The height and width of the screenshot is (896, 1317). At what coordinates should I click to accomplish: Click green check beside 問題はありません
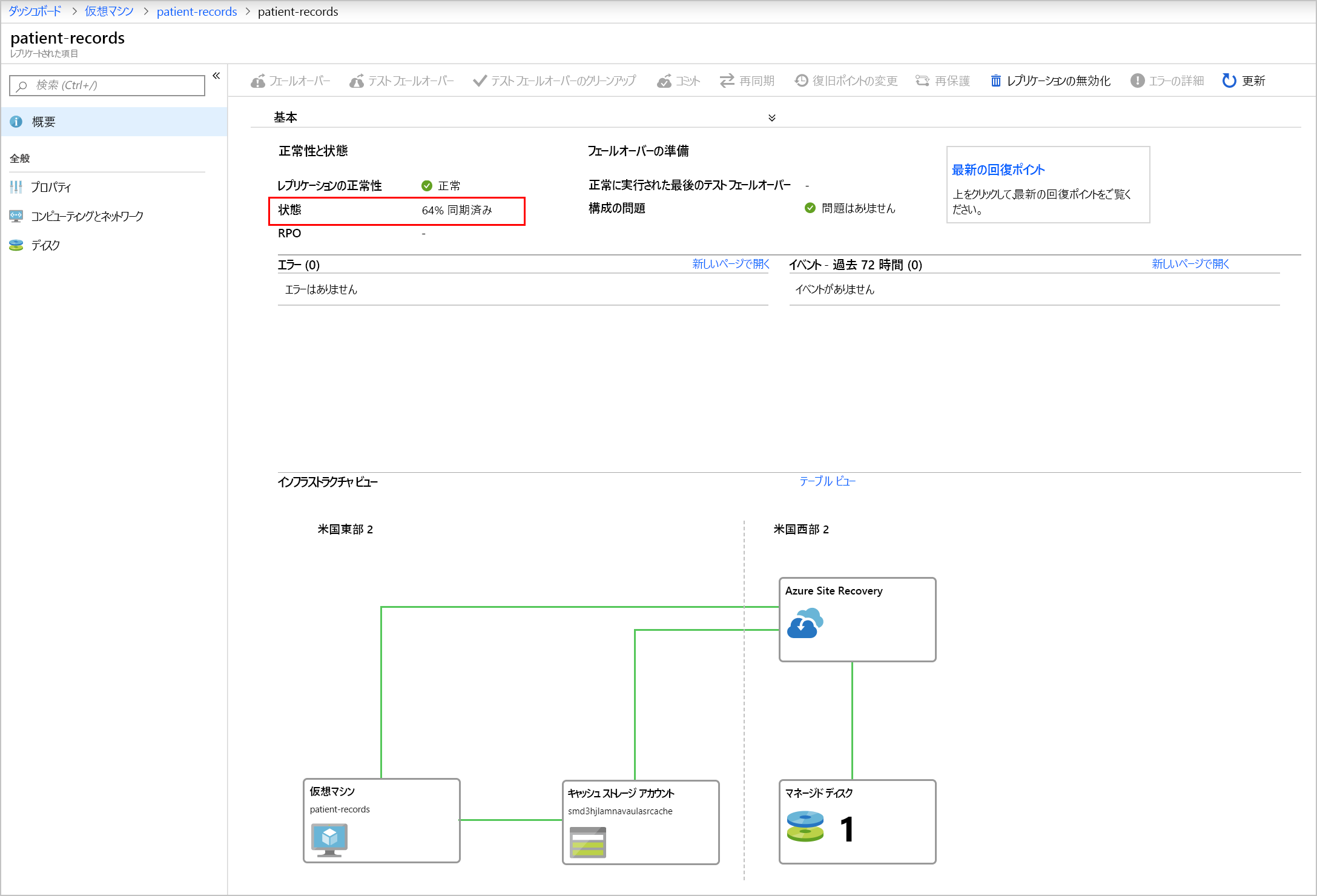click(810, 208)
